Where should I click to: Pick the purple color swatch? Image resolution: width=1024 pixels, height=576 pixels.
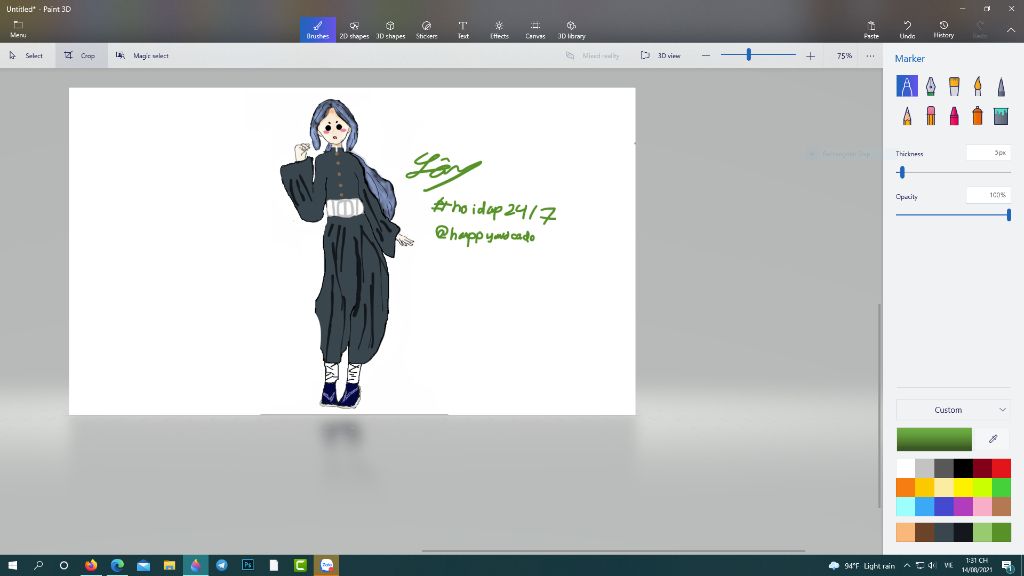coord(963,506)
